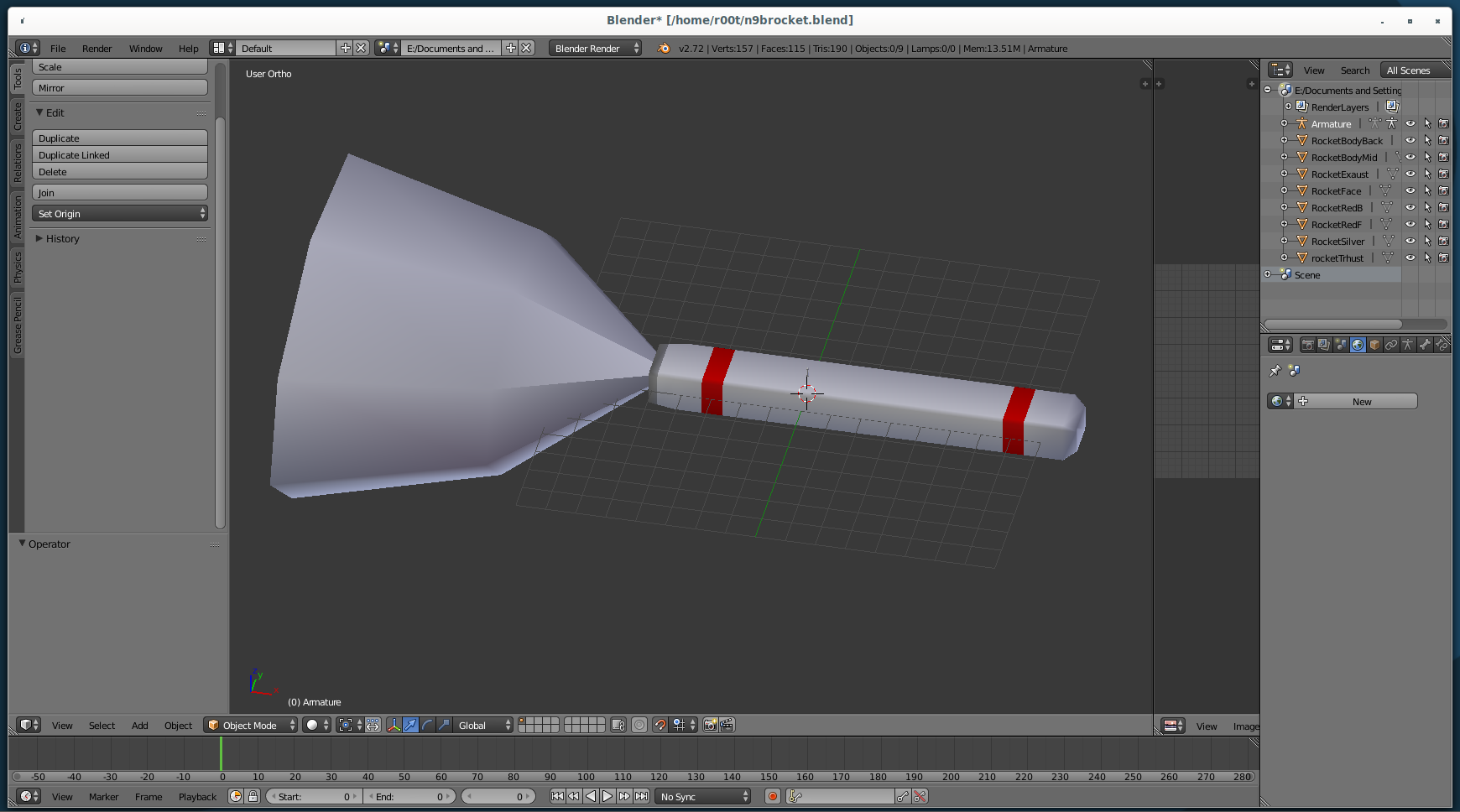1460x812 pixels.
Task: Click the Duplicate Linked button
Action: pos(120,155)
